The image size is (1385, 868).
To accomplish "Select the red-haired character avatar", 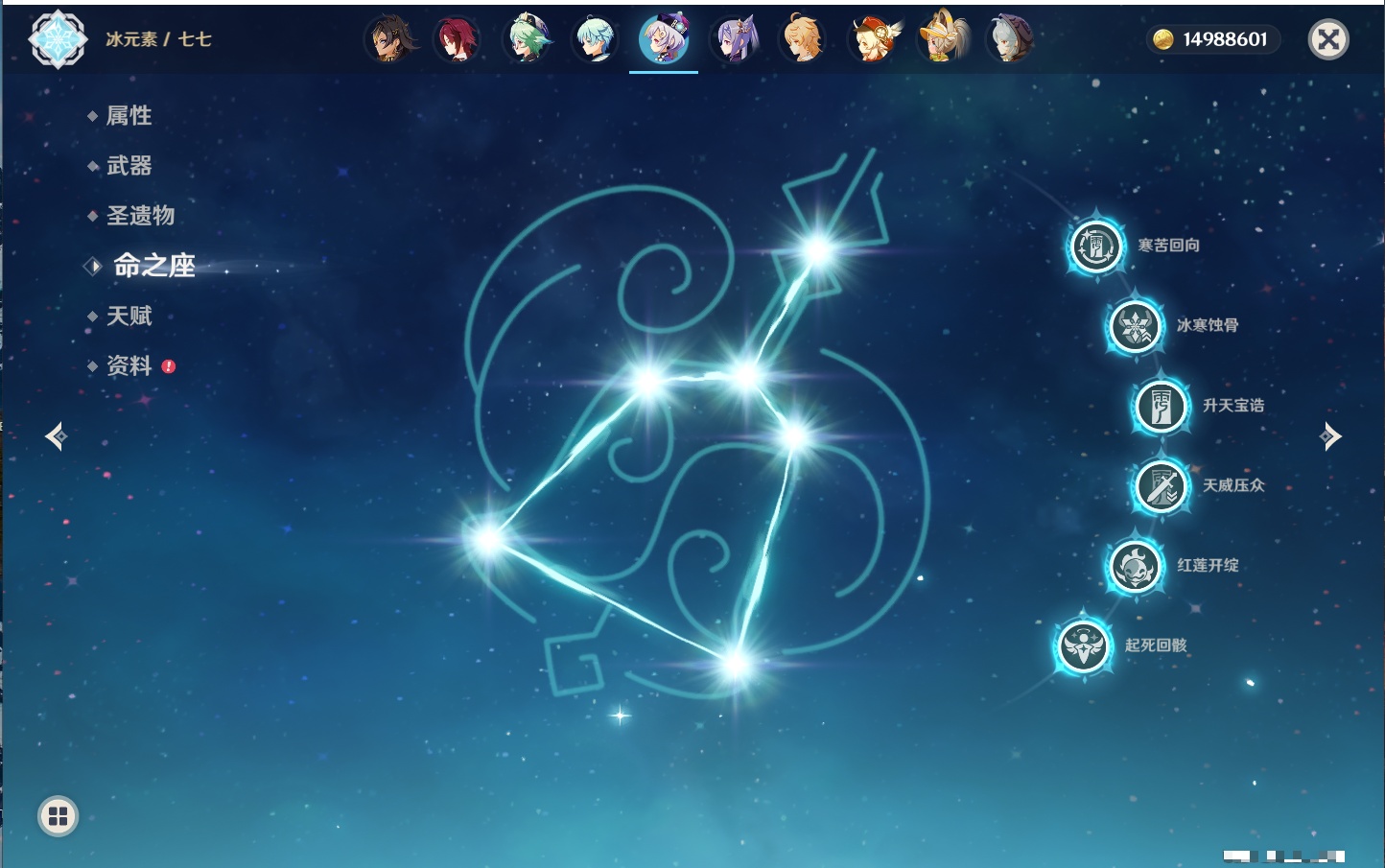I will [458, 39].
